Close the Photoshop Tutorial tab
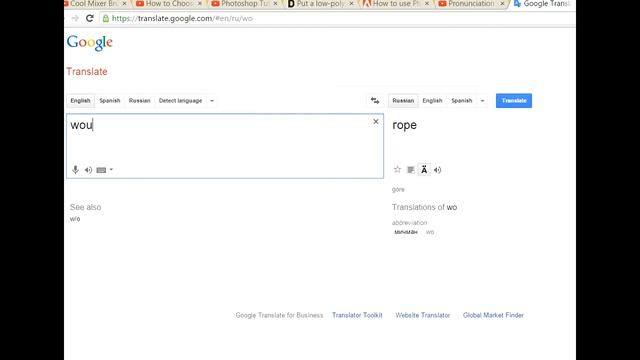This screenshot has height=360, width=640. point(276,4)
